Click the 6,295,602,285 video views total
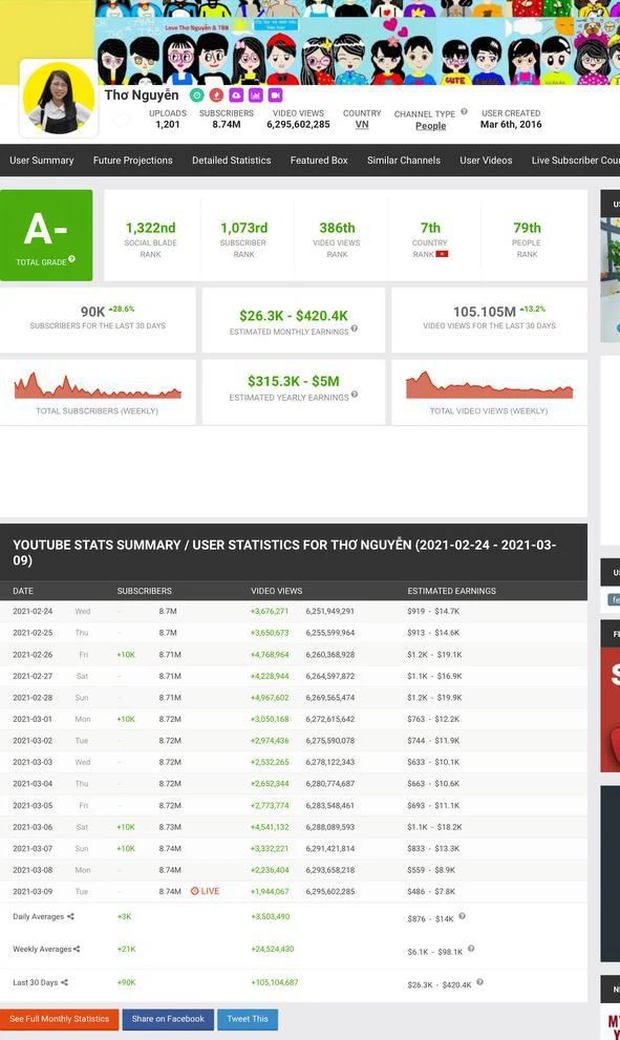620x1040 pixels. [x=298, y=124]
